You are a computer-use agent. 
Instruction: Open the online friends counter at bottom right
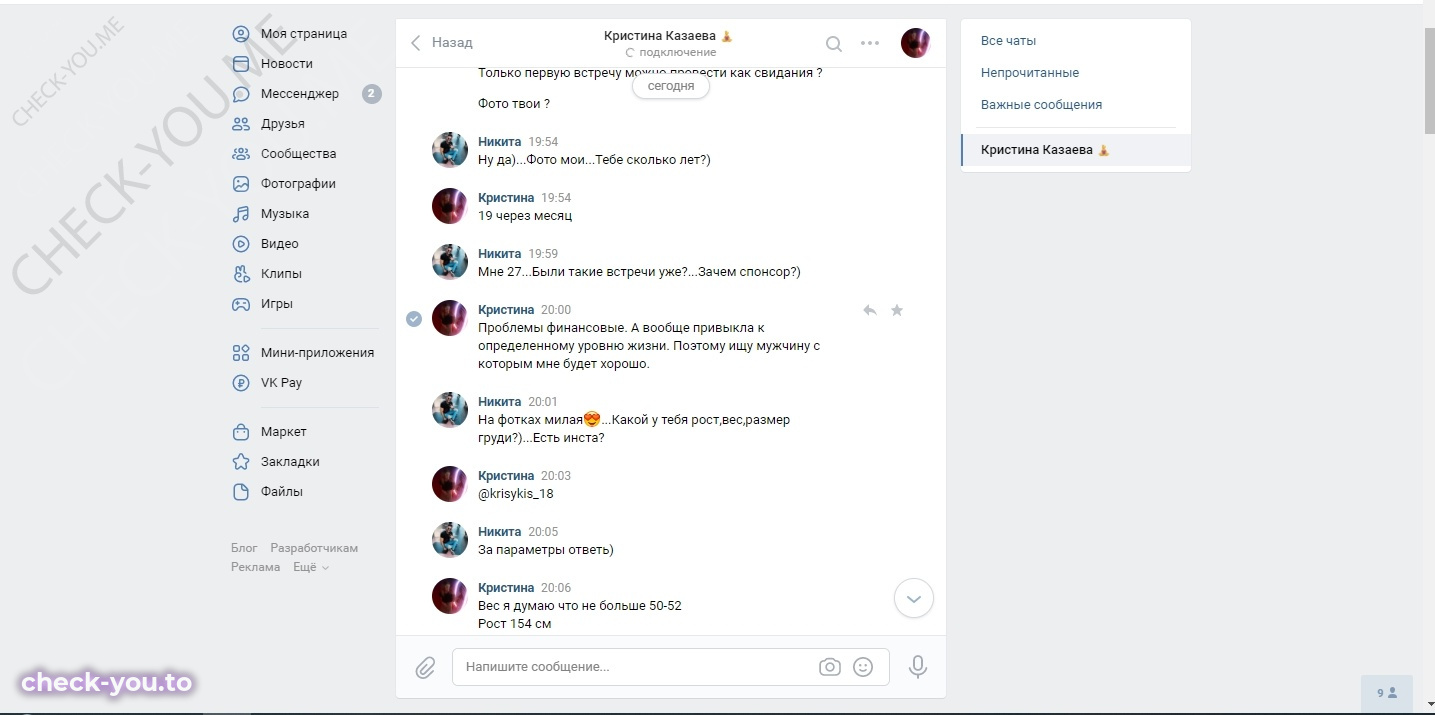coord(1387,692)
